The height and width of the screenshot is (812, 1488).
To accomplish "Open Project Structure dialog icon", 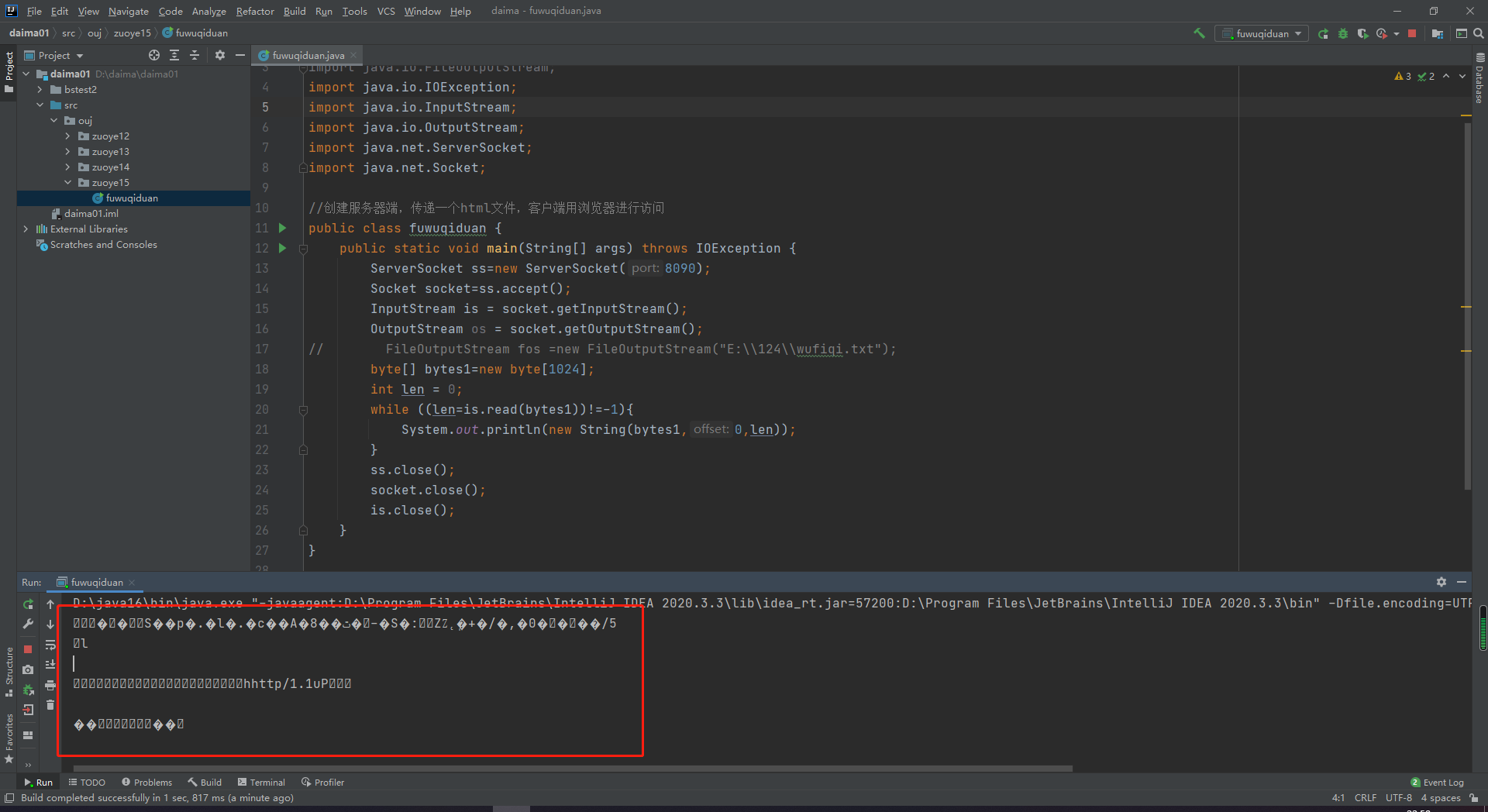I will (1438, 33).
